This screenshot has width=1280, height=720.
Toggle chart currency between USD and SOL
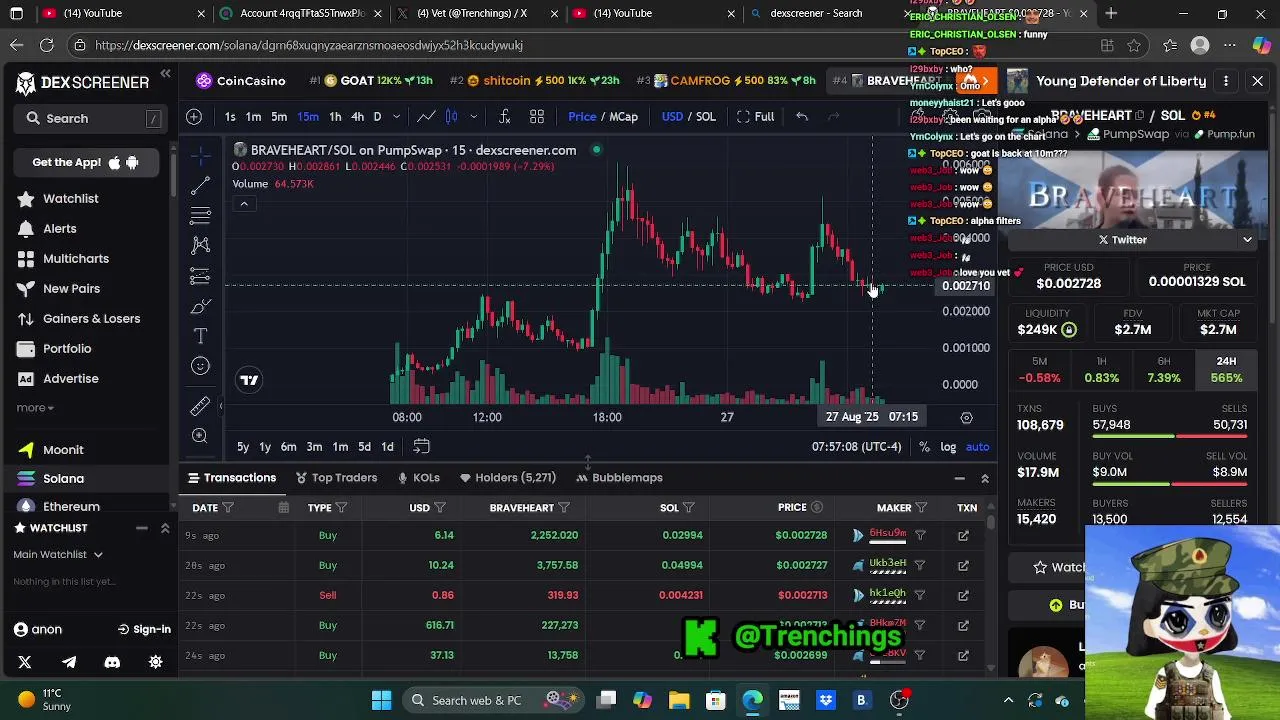click(x=689, y=117)
